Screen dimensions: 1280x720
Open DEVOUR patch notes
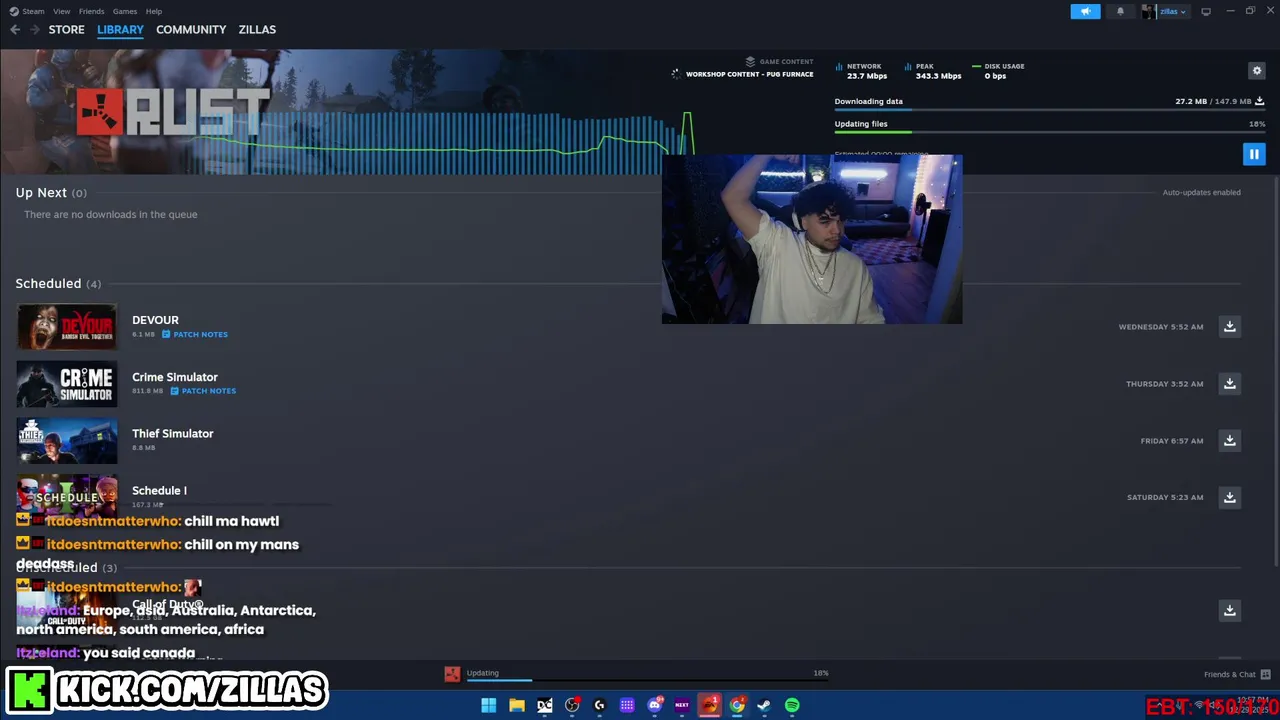(x=195, y=334)
